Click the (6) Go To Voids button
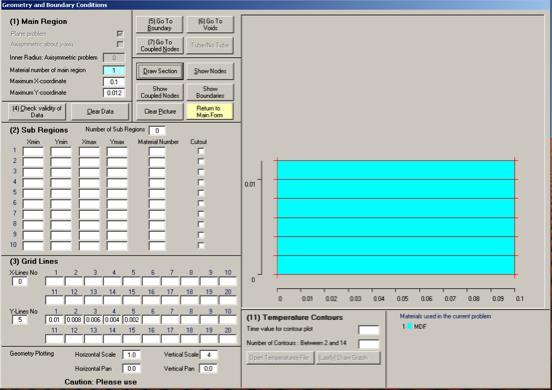This screenshot has width=552, height=390. pos(210,24)
